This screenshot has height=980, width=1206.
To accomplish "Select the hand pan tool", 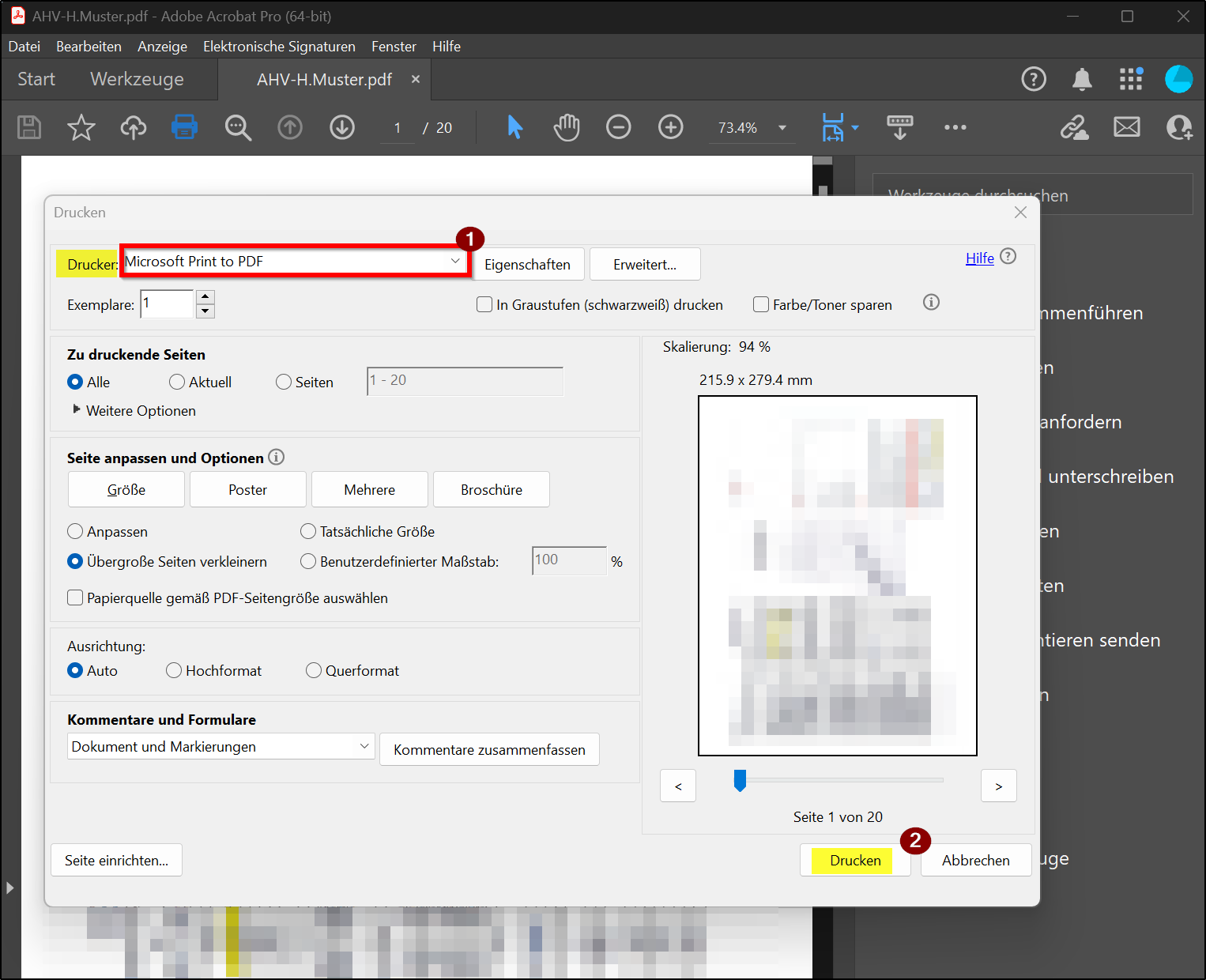I will [x=566, y=127].
